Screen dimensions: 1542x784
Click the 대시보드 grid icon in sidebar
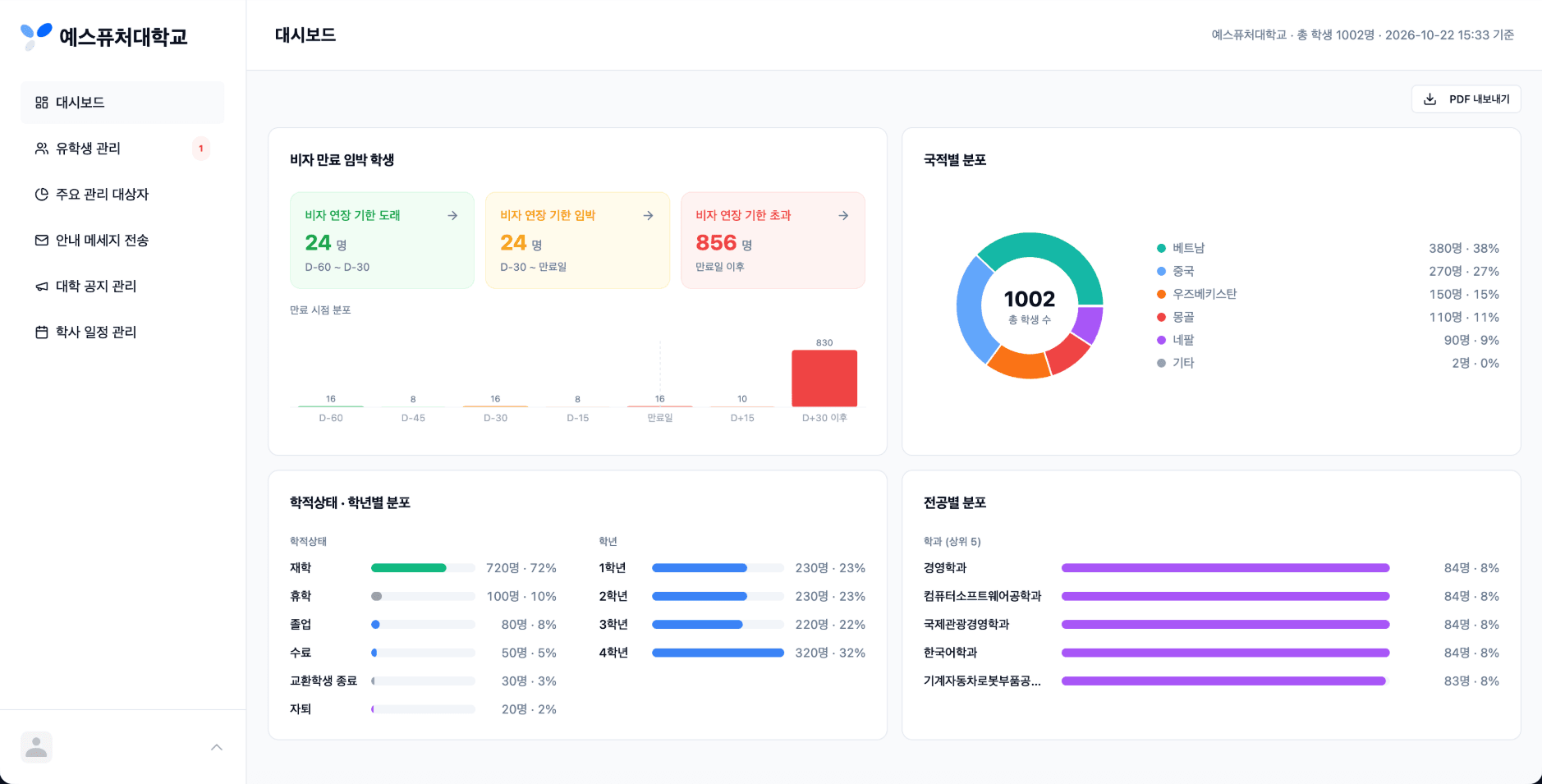click(x=42, y=103)
